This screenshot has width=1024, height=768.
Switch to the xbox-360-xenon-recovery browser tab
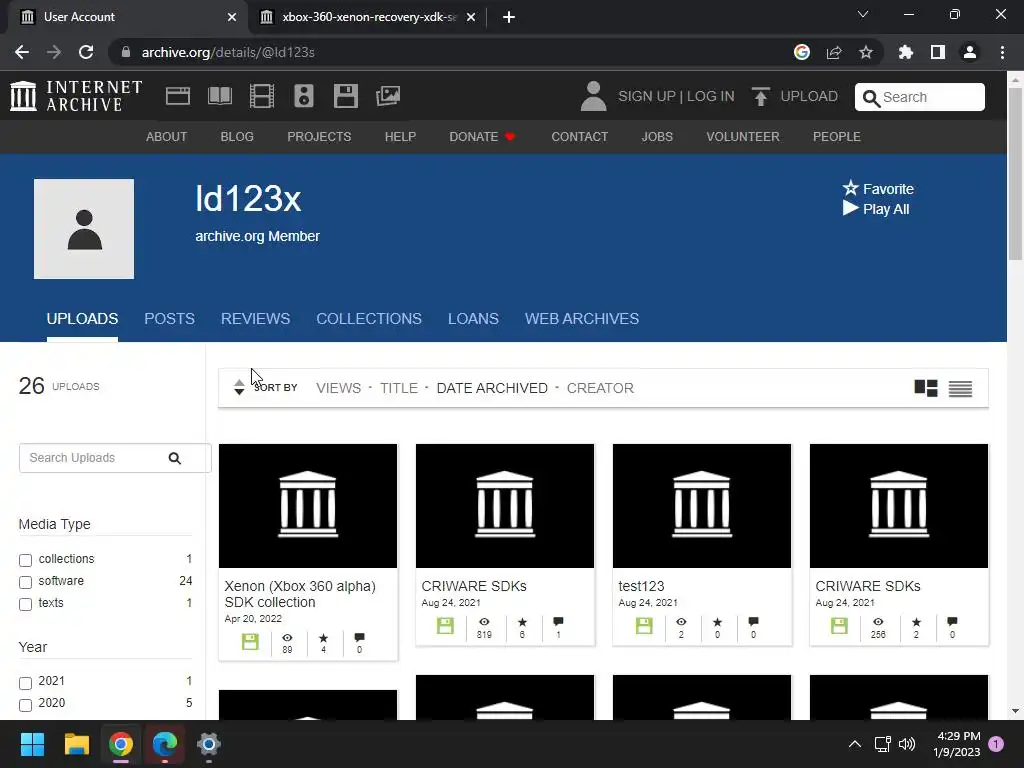(x=368, y=17)
